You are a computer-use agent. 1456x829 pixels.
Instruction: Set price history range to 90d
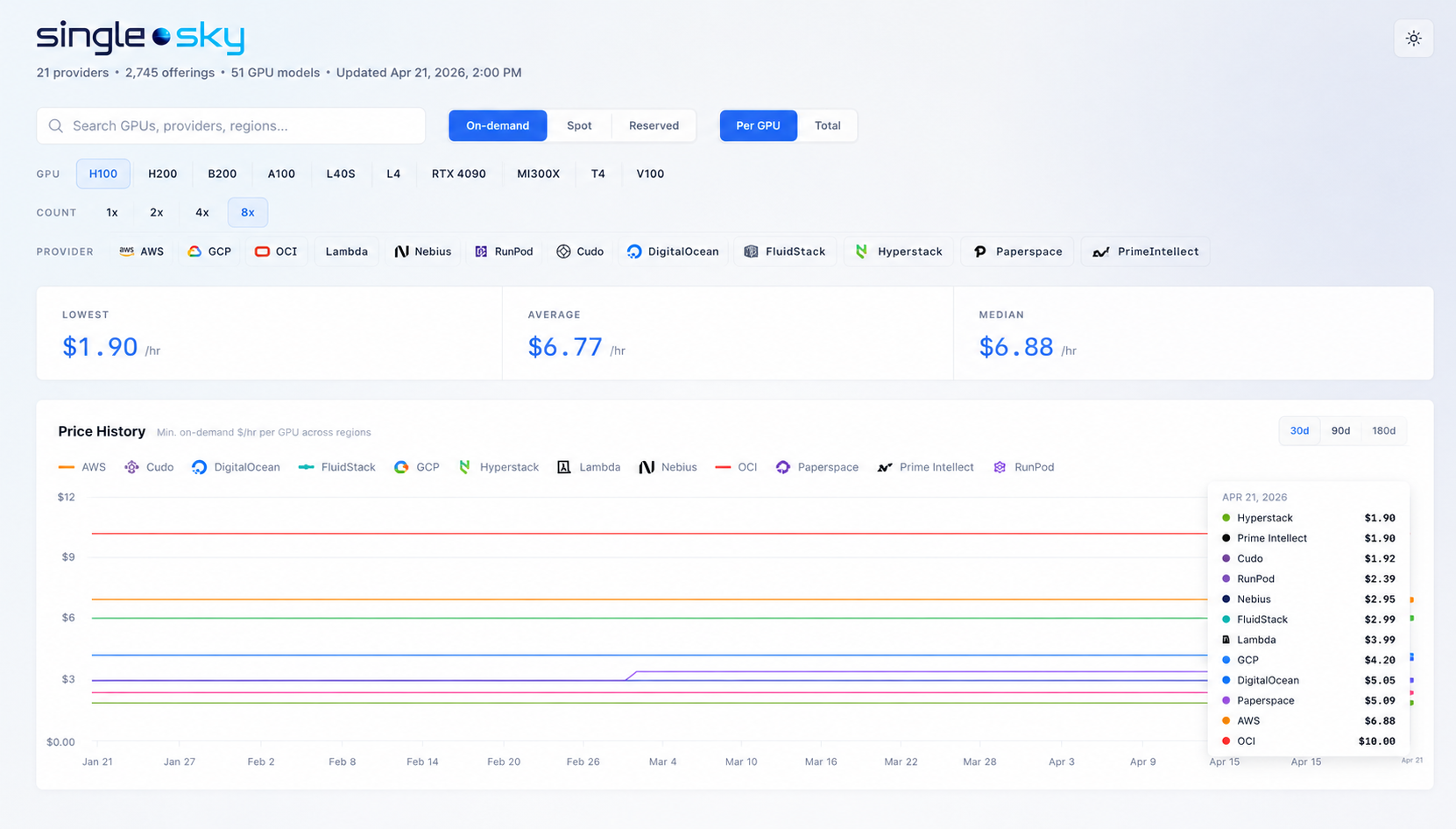[1340, 430]
